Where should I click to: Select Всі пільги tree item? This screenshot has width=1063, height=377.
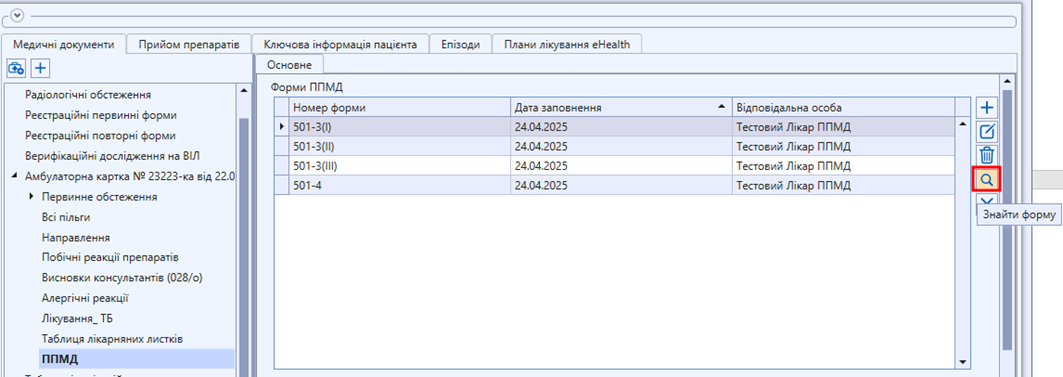click(x=66, y=218)
